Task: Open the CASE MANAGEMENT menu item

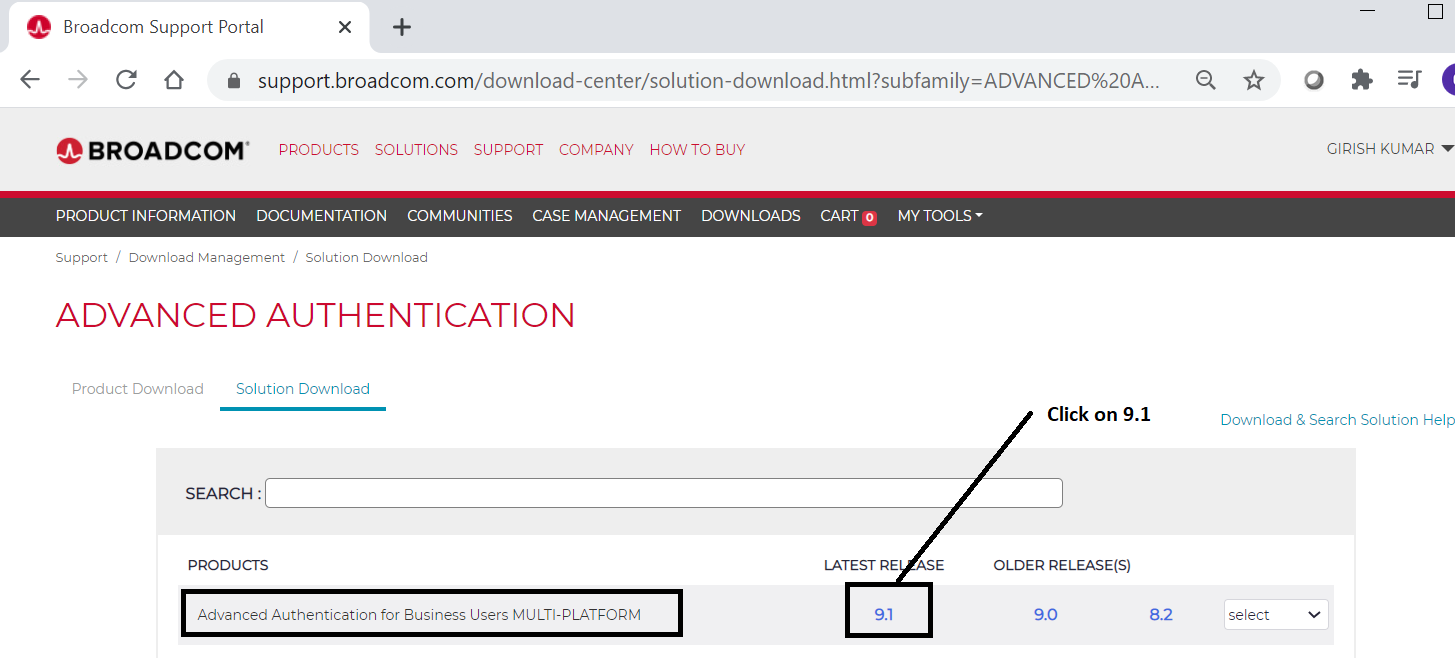Action: (x=606, y=216)
